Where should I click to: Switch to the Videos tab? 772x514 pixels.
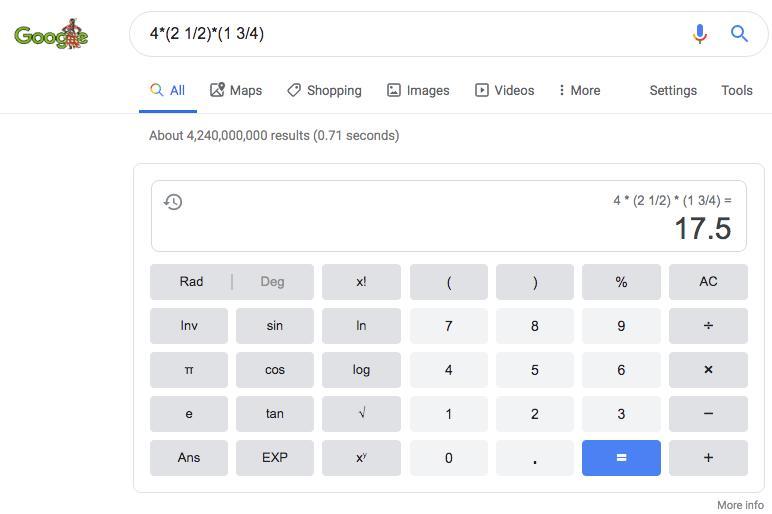coord(504,90)
